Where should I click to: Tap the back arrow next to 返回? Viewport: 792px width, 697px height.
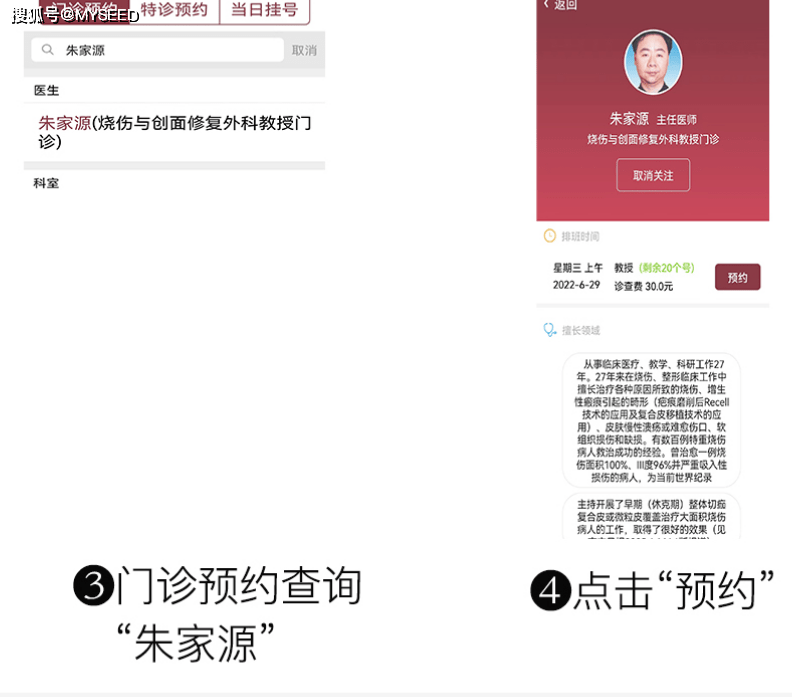(x=547, y=4)
